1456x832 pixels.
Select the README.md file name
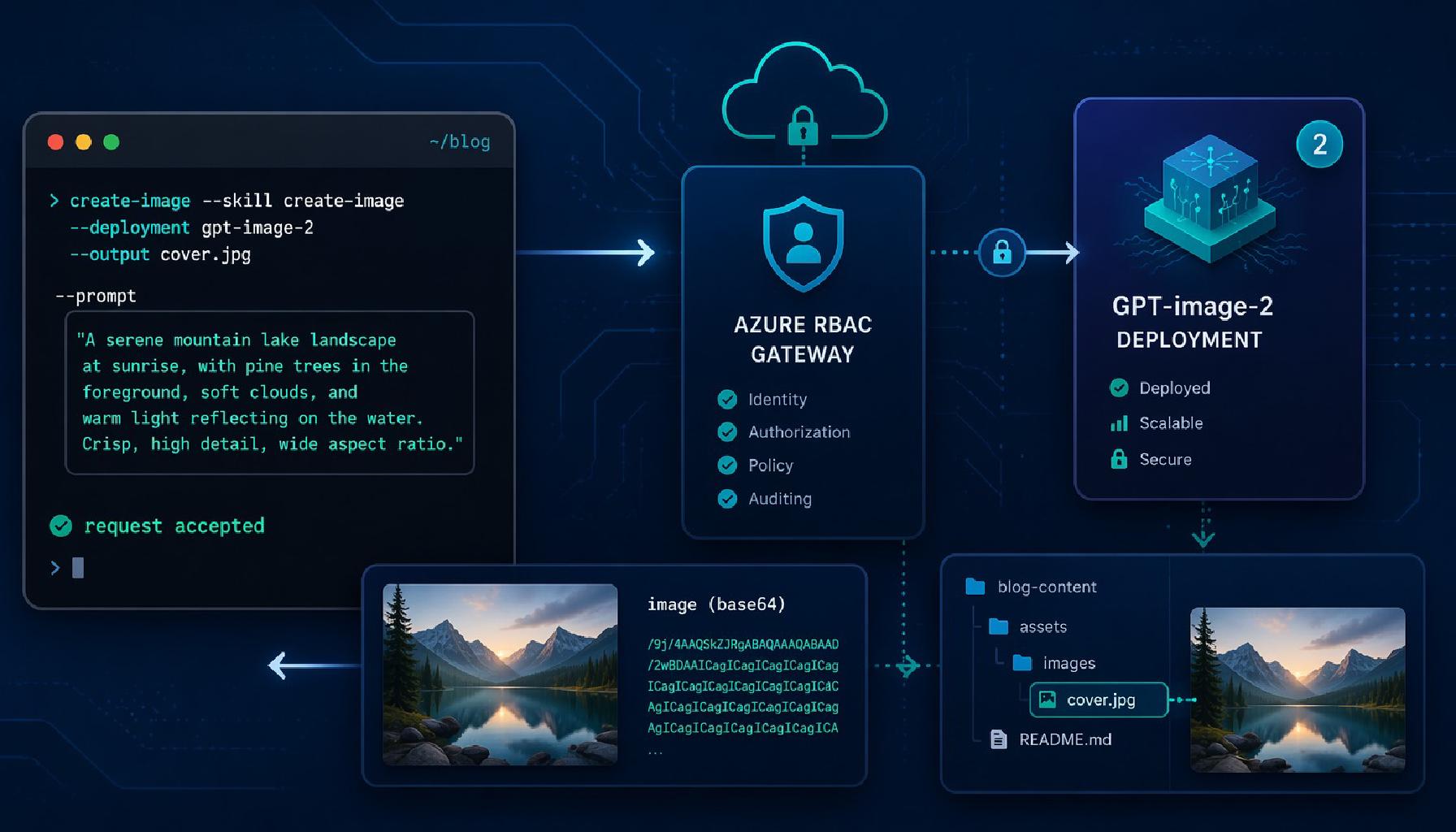[1065, 739]
